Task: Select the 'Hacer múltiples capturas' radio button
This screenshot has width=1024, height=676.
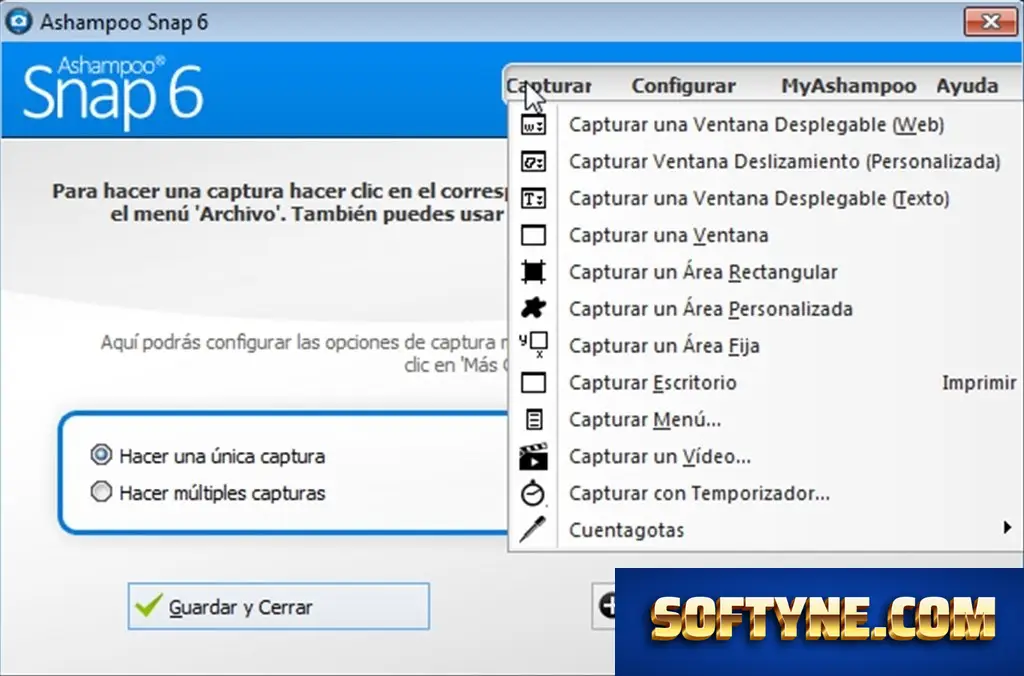Action: click(101, 491)
